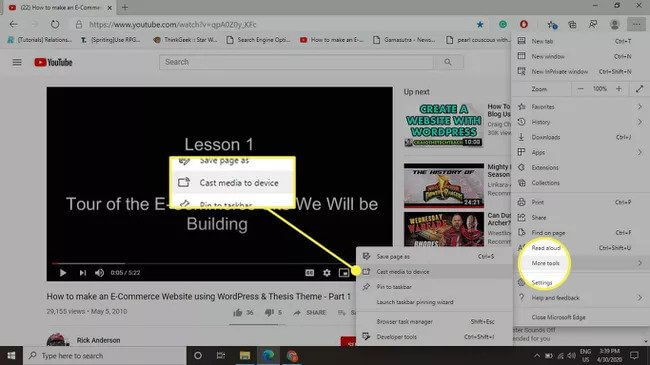Open the Create a Website with WordPress thumbnail

point(444,124)
